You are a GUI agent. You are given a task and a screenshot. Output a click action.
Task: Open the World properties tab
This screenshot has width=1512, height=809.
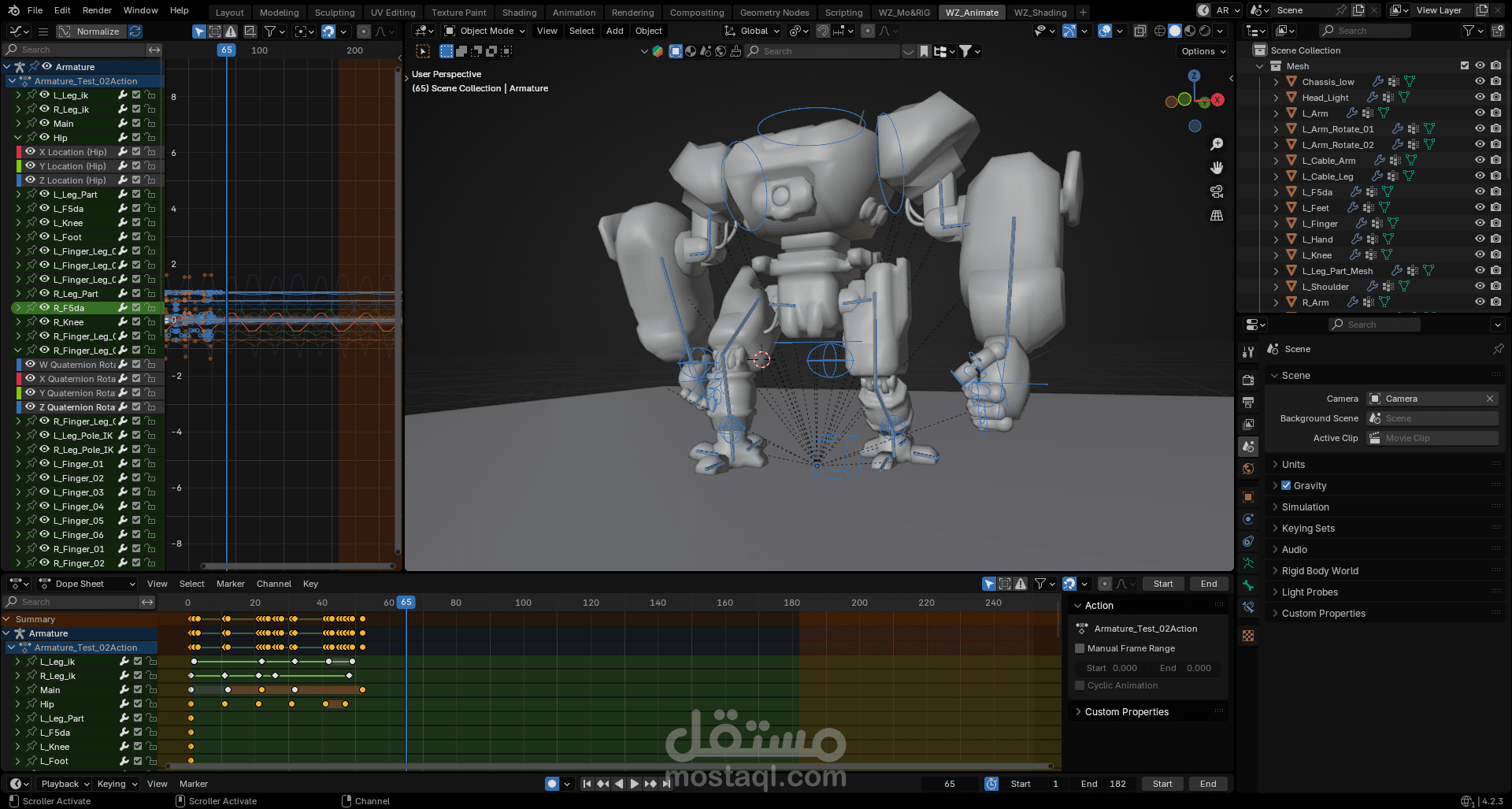[1248, 469]
